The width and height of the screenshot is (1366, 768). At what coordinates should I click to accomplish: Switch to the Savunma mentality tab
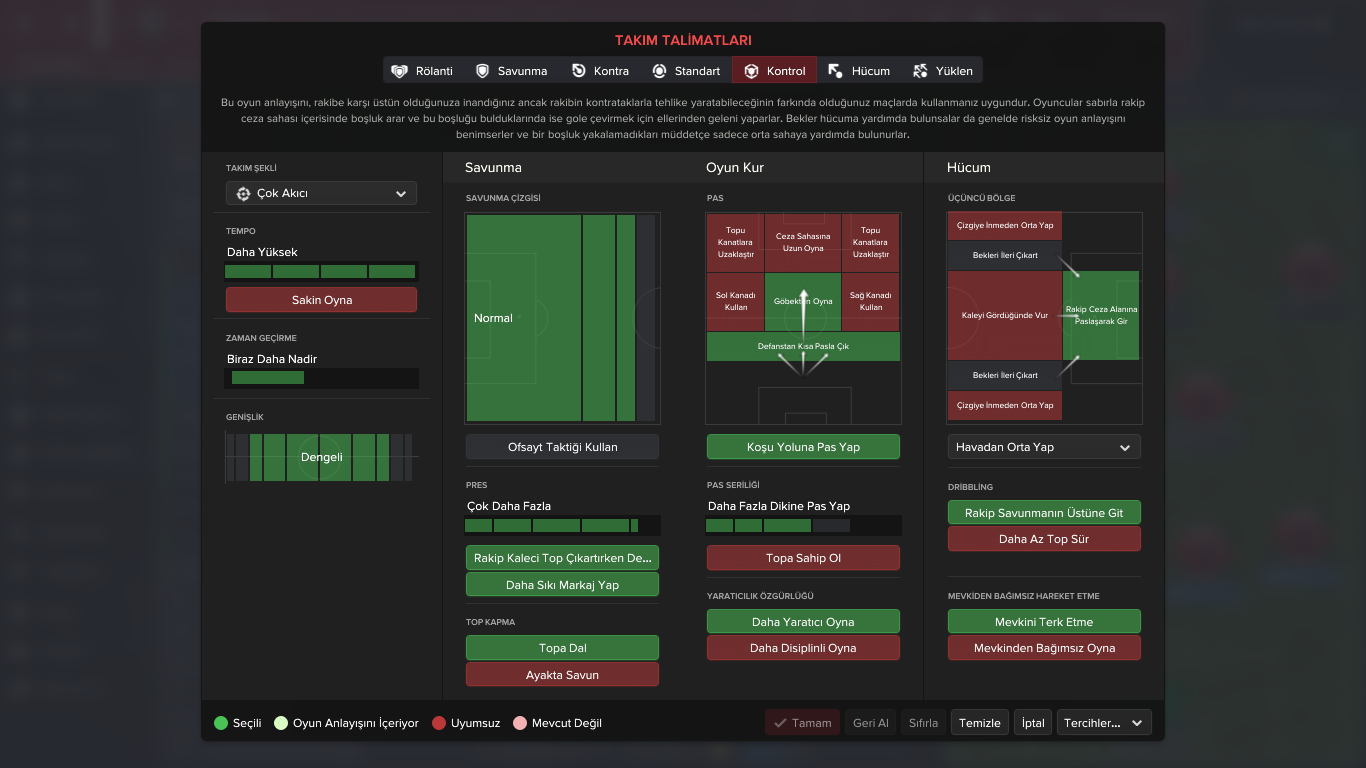tap(511, 70)
